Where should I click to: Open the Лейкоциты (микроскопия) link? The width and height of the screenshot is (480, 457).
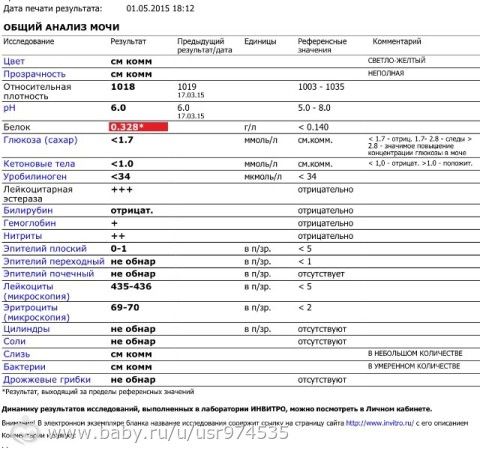[x=37, y=291]
